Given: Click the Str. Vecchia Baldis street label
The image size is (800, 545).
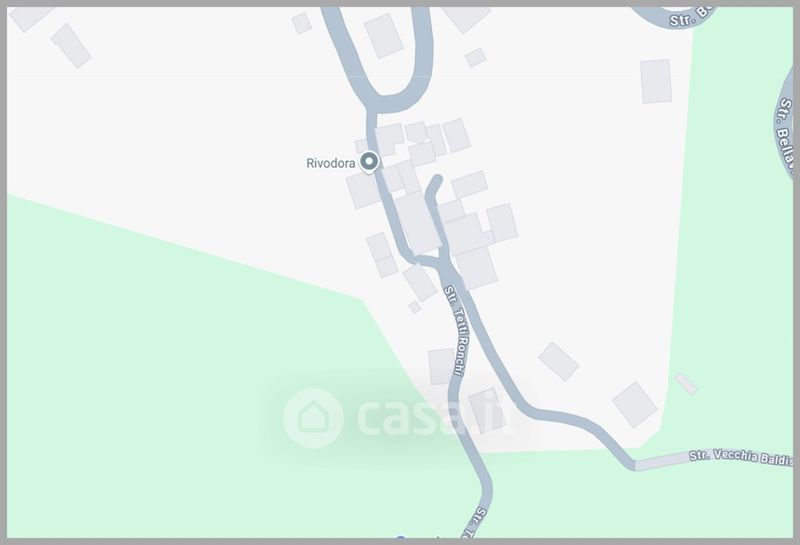Looking at the screenshot, I should (x=741, y=456).
